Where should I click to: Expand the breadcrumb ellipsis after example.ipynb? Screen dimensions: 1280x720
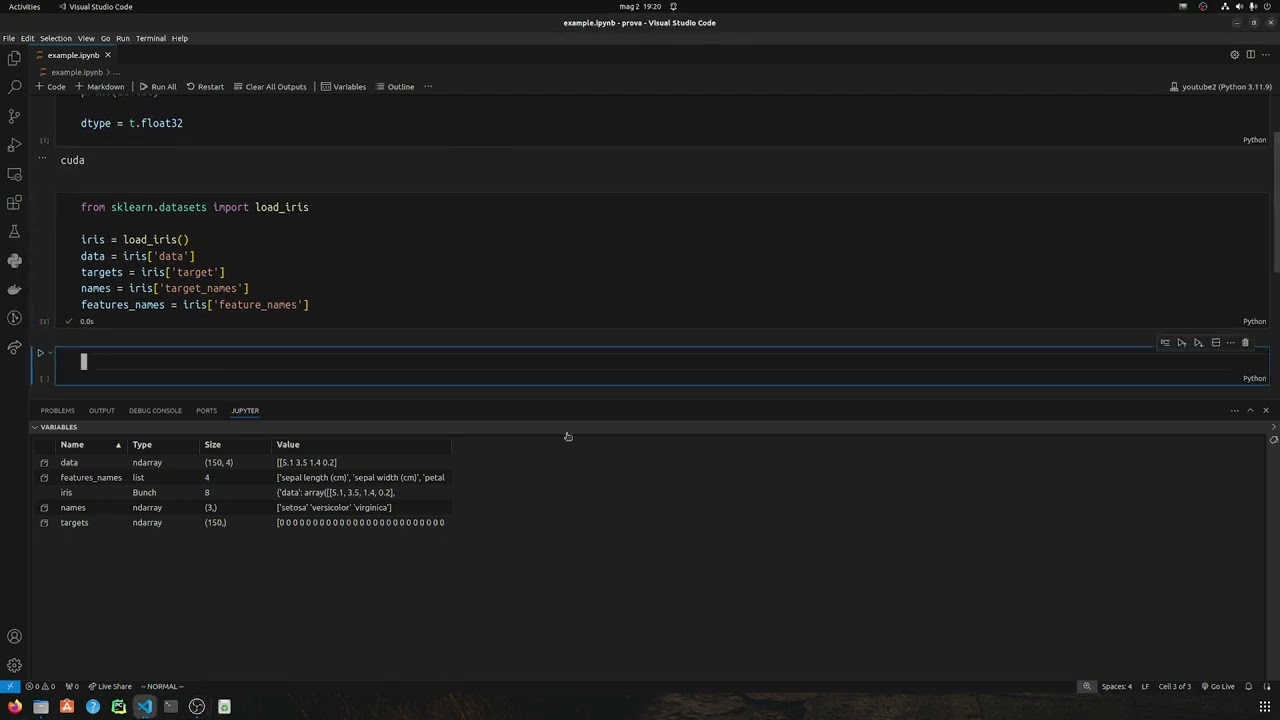point(116,72)
